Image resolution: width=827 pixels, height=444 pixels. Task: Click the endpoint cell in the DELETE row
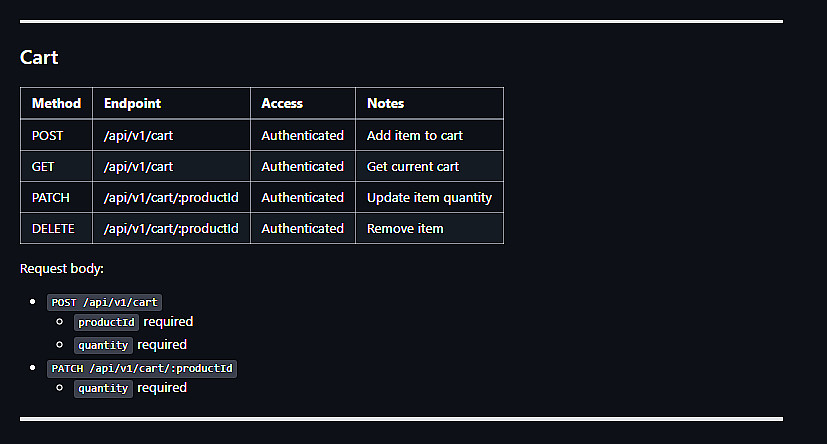point(171,228)
